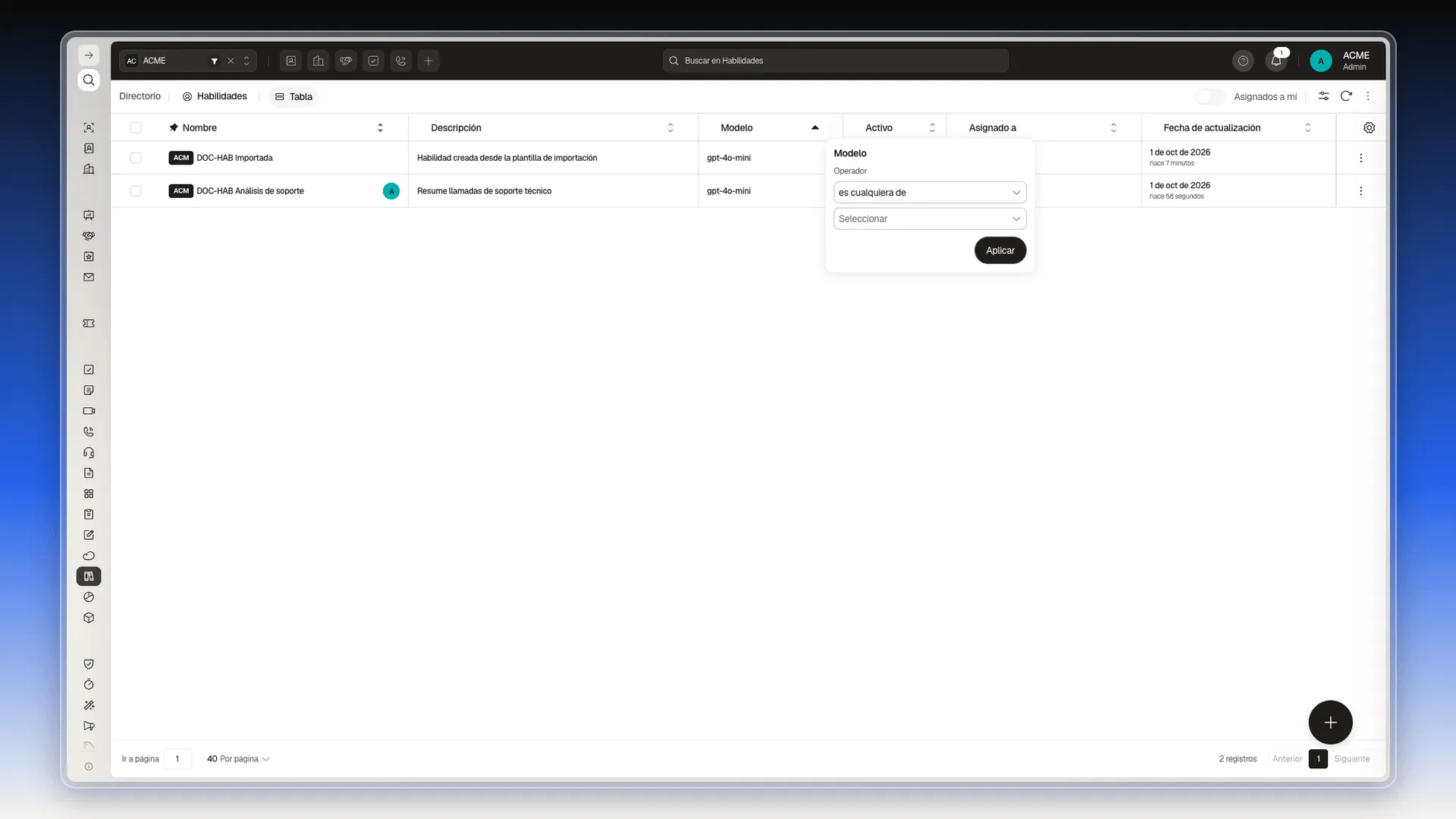Image resolution: width=1456 pixels, height=819 pixels.
Task: Click the Ir a página number field
Action: tap(177, 759)
